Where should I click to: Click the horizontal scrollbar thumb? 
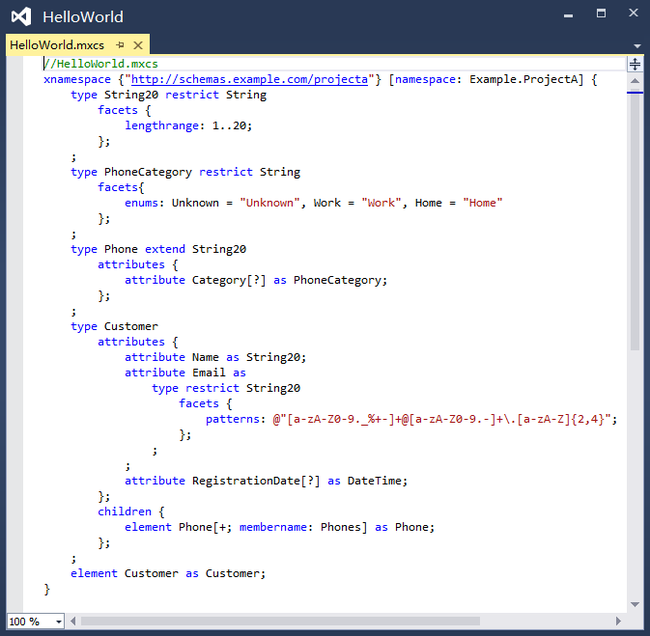click(x=280, y=621)
